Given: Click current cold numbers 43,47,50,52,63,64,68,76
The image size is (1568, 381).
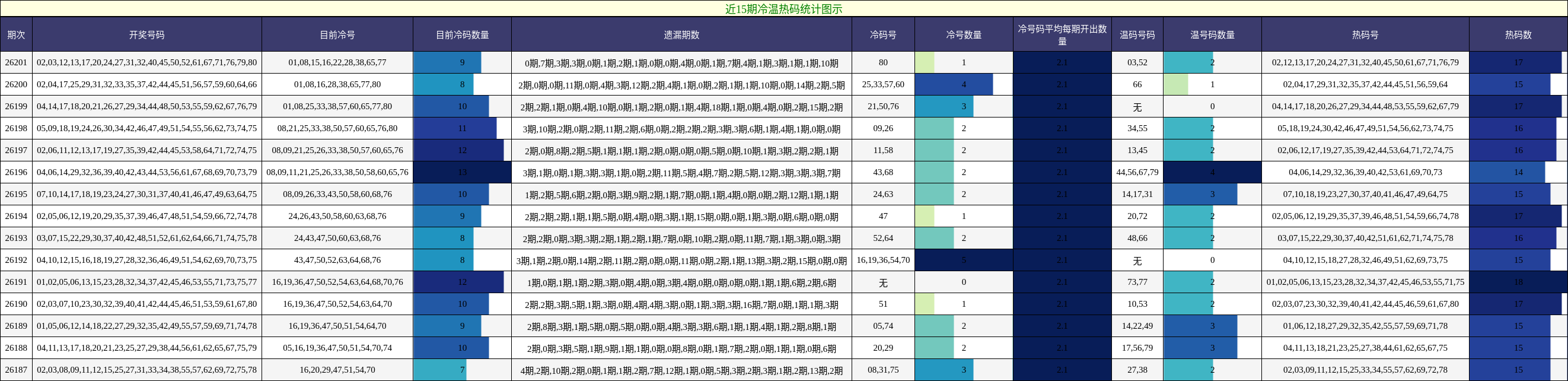Looking at the screenshot, I should 337,260.
